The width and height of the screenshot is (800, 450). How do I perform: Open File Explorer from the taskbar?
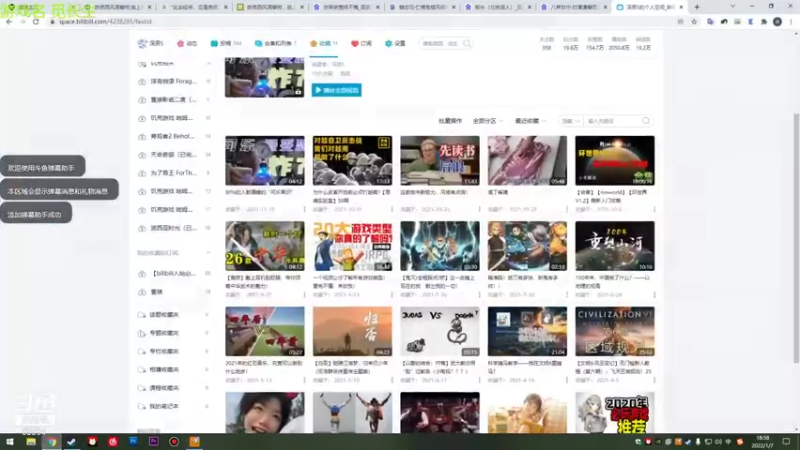click(x=31, y=442)
